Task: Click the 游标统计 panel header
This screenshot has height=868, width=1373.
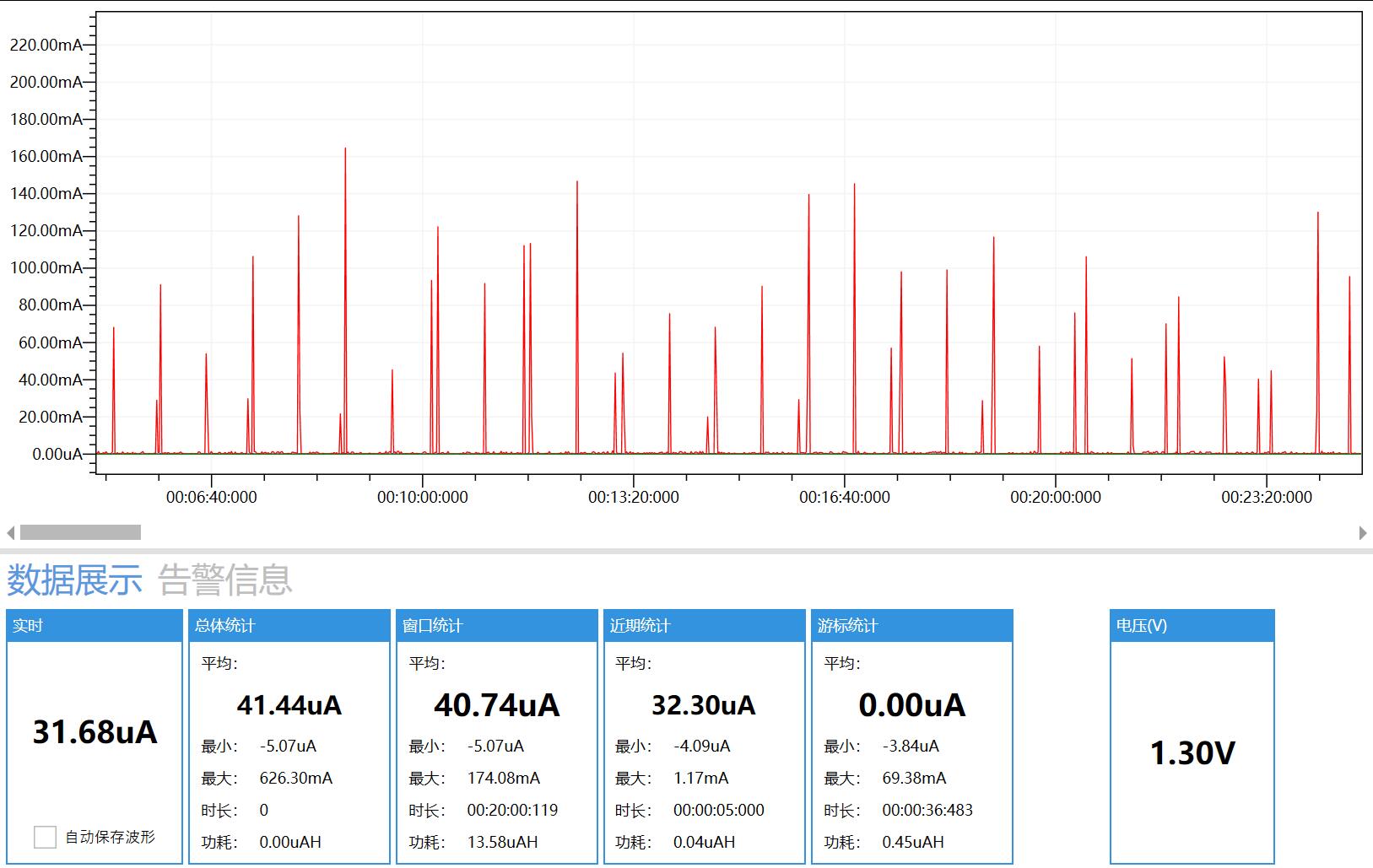Action: (911, 626)
